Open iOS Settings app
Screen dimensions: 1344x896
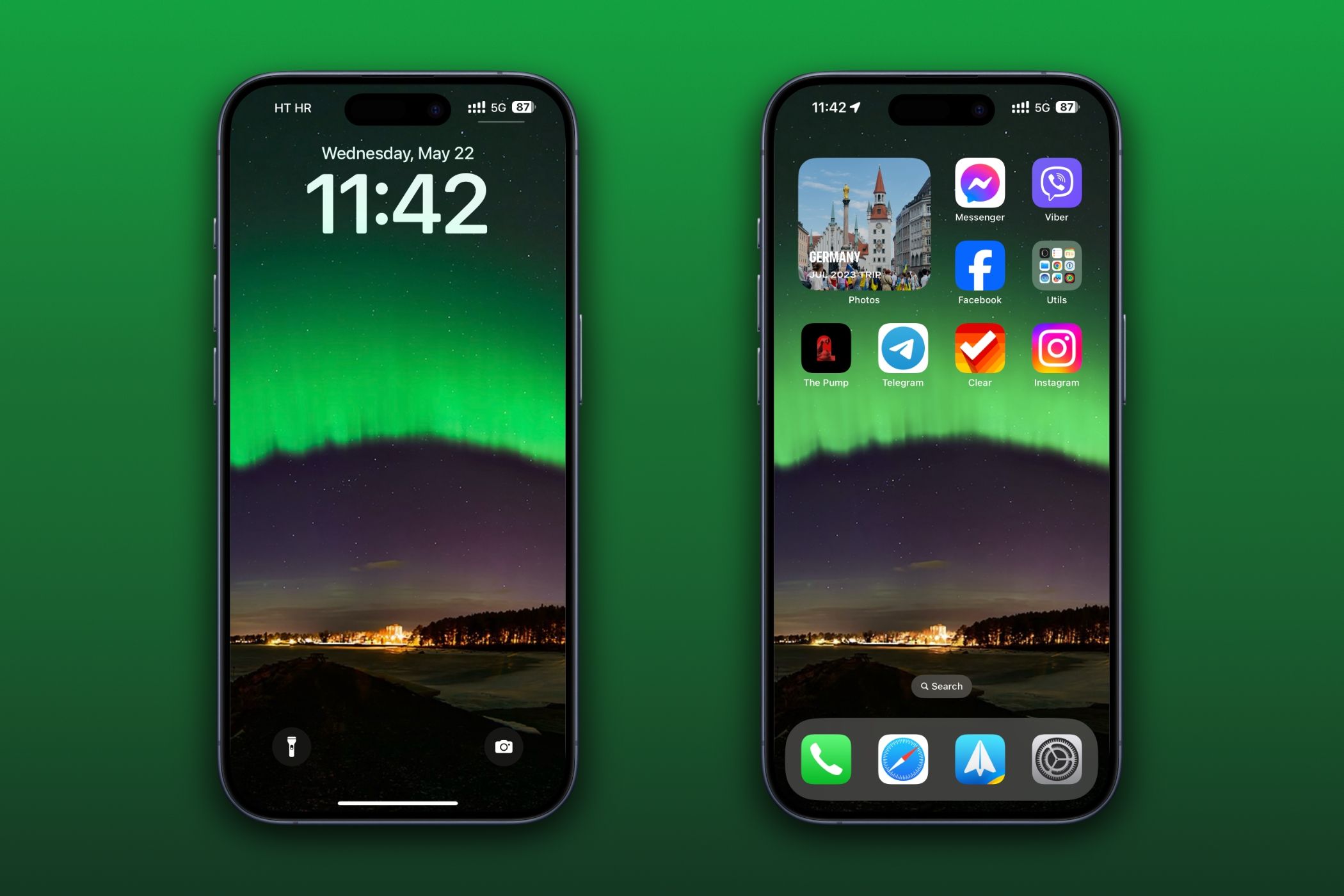click(1055, 756)
